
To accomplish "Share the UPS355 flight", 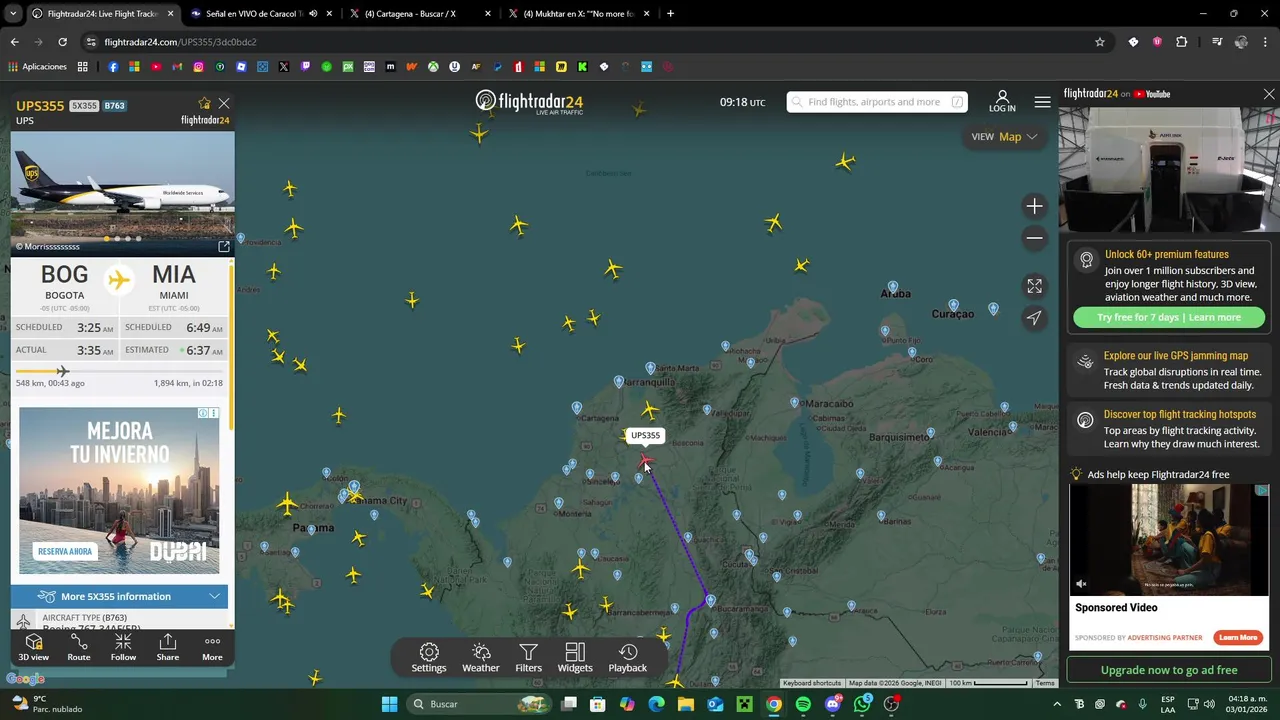I will [168, 648].
